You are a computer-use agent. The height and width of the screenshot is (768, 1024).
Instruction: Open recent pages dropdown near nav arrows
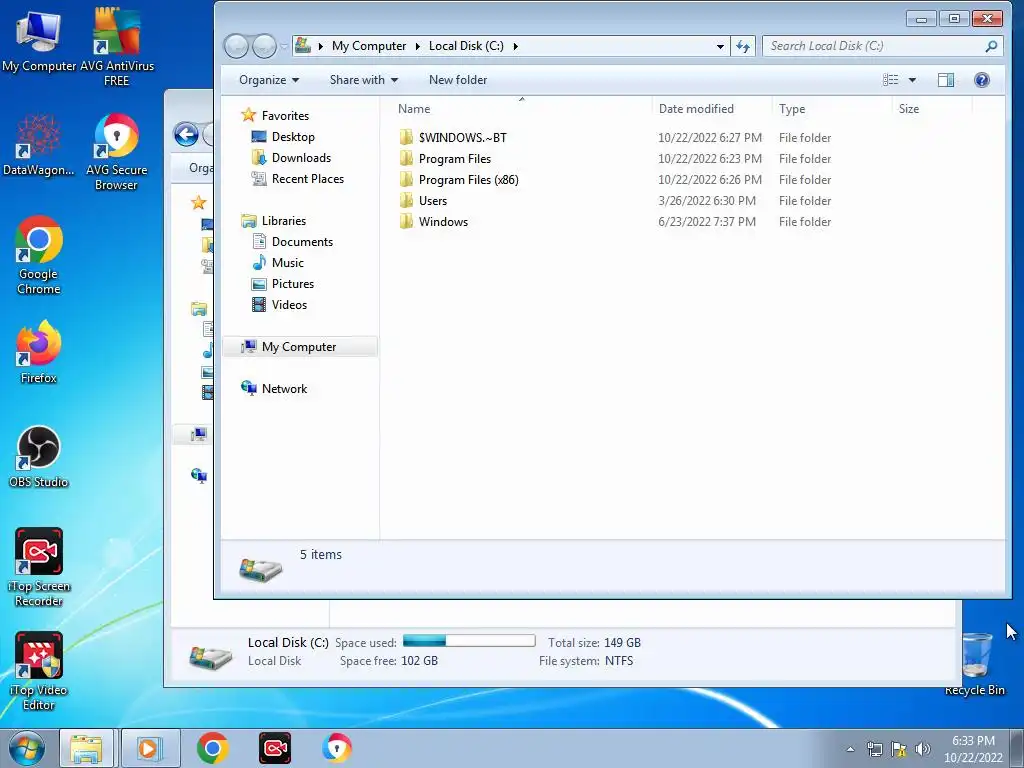(284, 46)
